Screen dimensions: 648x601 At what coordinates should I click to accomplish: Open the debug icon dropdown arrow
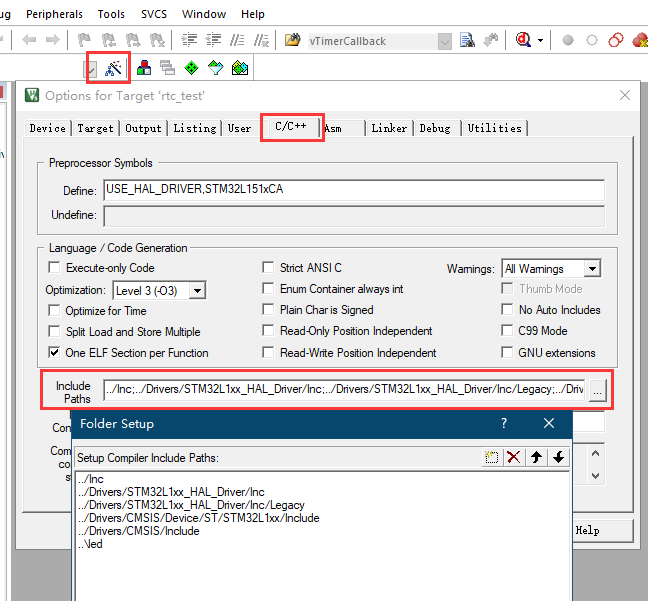[540, 41]
